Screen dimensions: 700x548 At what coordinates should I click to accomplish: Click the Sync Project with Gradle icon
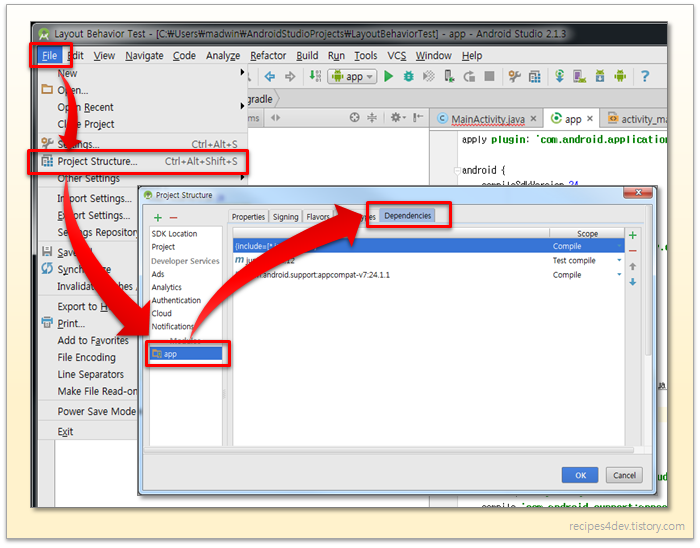pos(559,76)
